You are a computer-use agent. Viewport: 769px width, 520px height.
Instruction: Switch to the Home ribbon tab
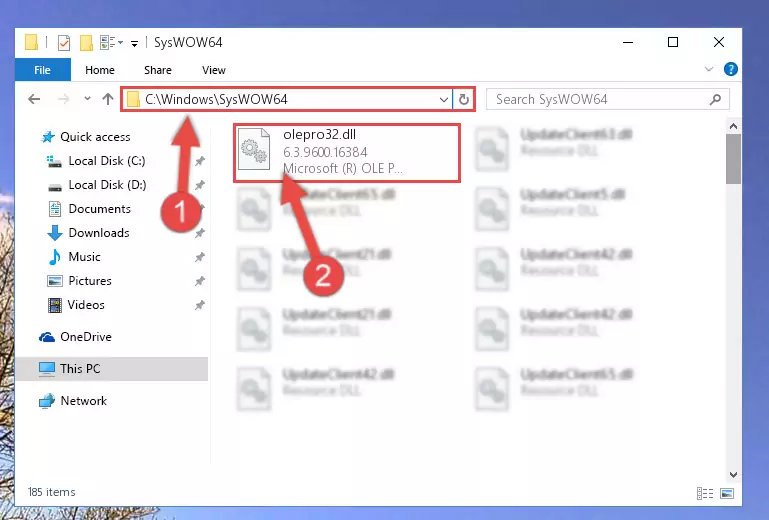click(x=100, y=70)
